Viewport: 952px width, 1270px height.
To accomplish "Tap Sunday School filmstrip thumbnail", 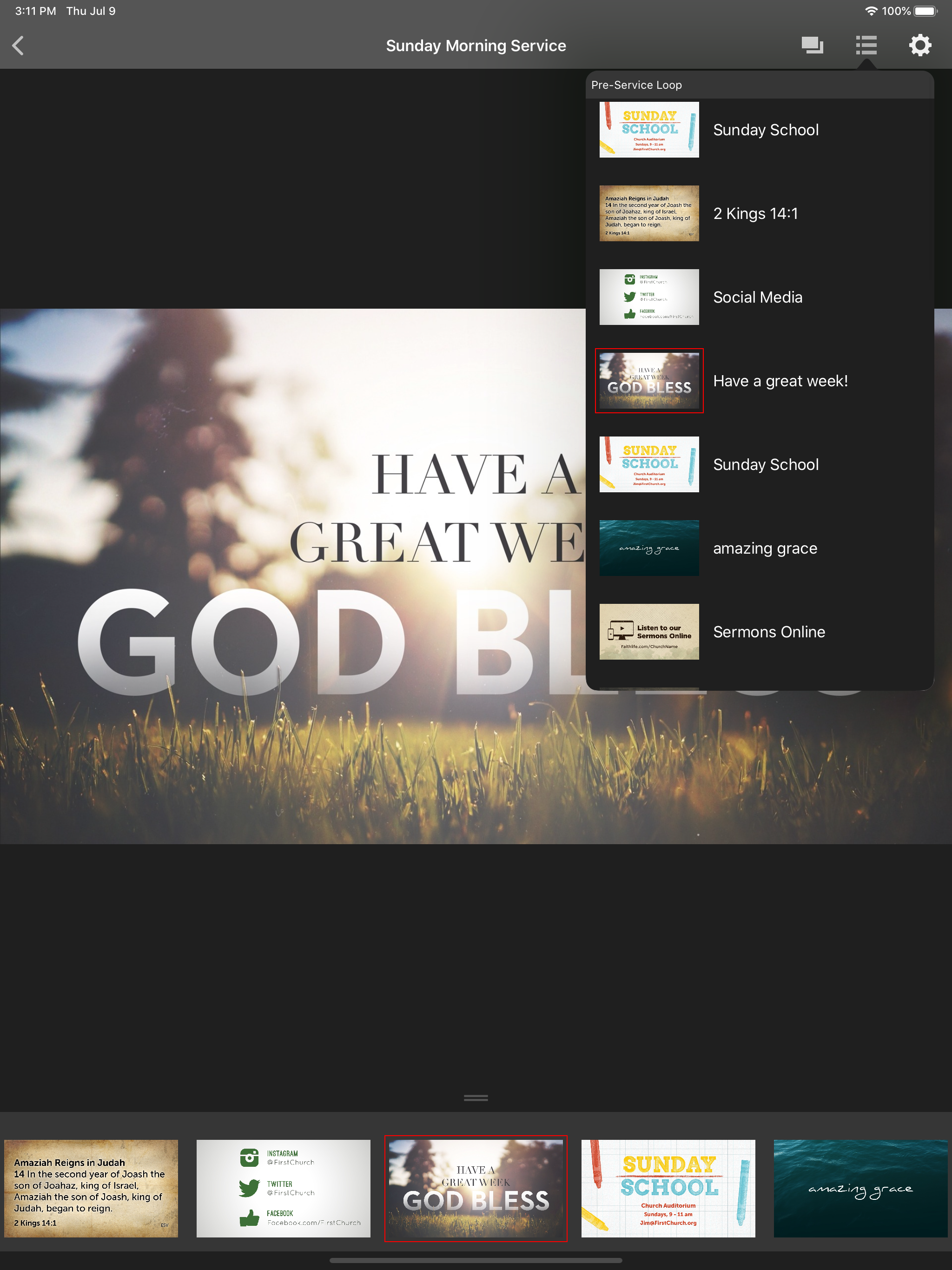I will pyautogui.click(x=668, y=1188).
